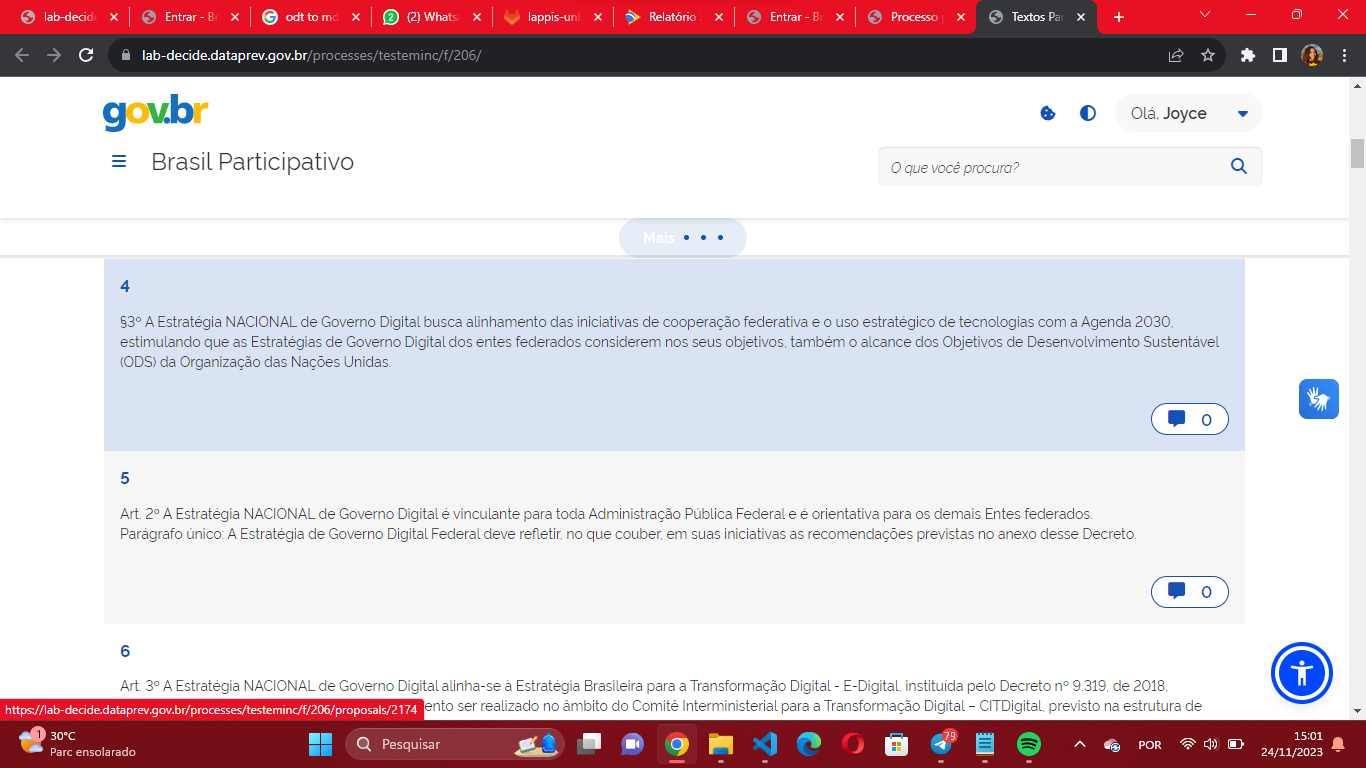The image size is (1366, 768).
Task: Open comments for paragraph 5
Action: [1189, 591]
